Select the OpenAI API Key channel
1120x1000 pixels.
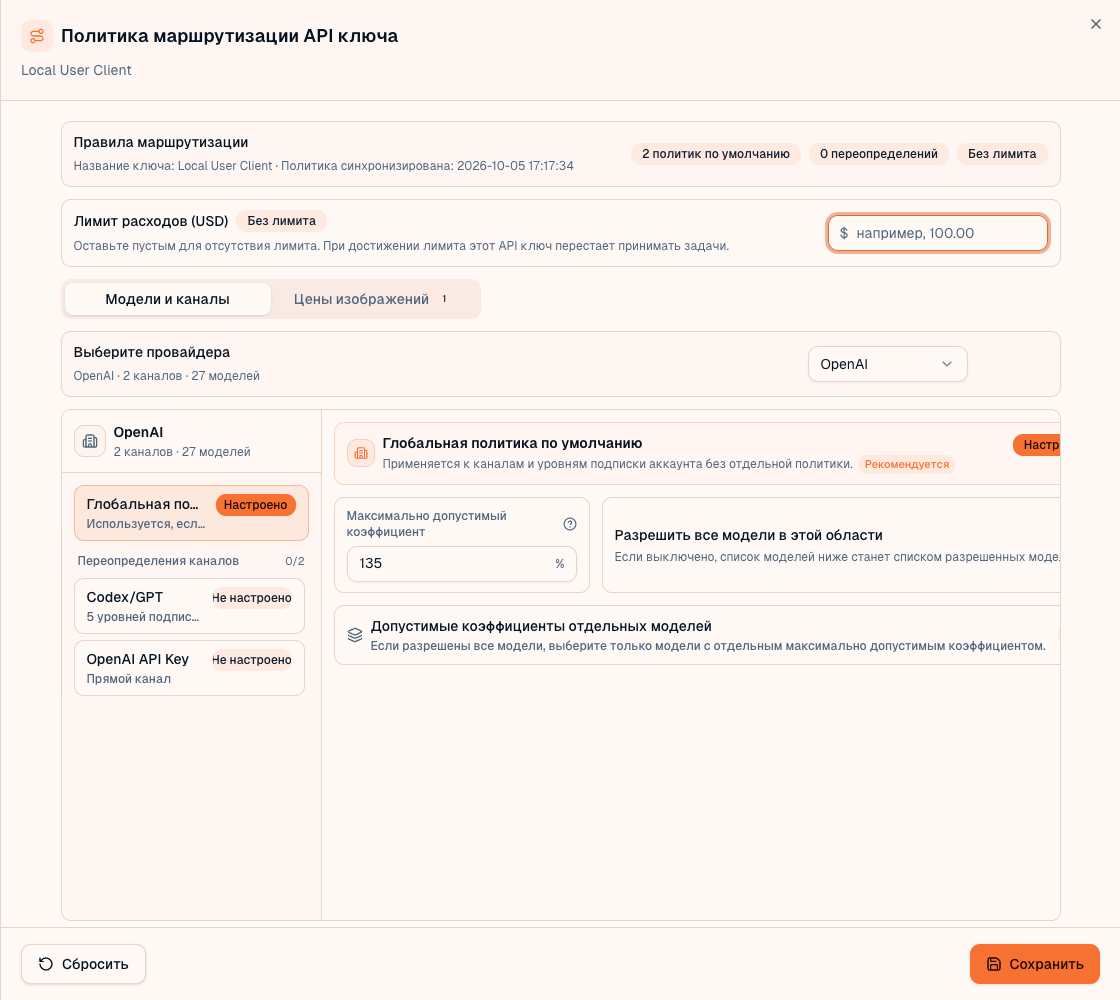pos(189,668)
